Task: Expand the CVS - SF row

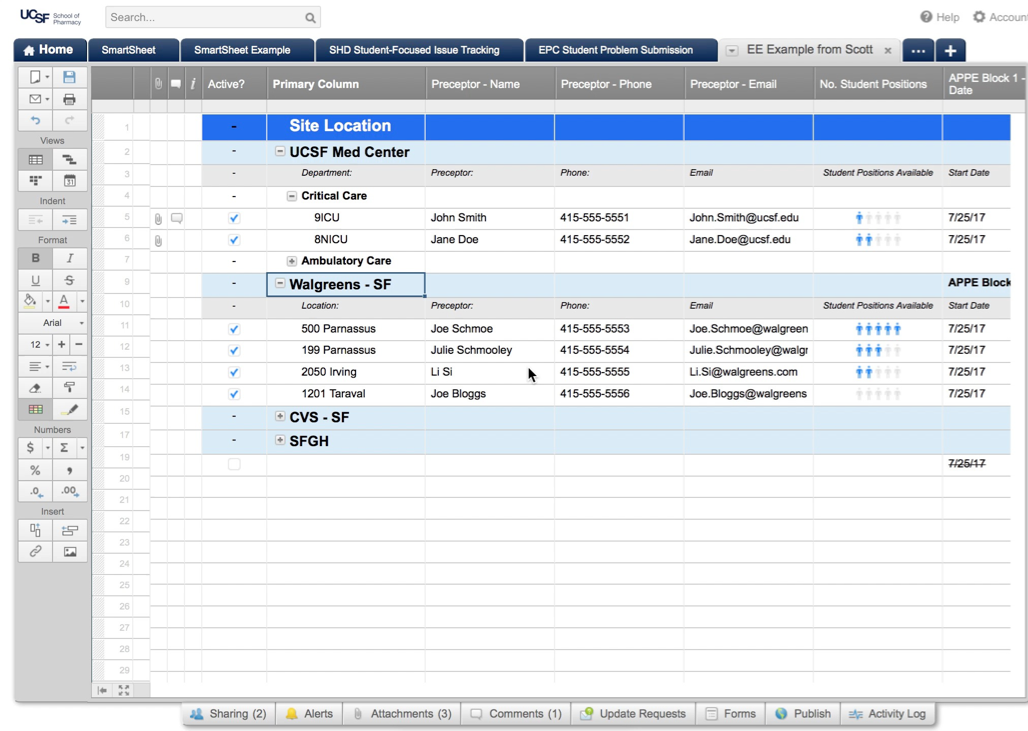Action: click(x=280, y=416)
